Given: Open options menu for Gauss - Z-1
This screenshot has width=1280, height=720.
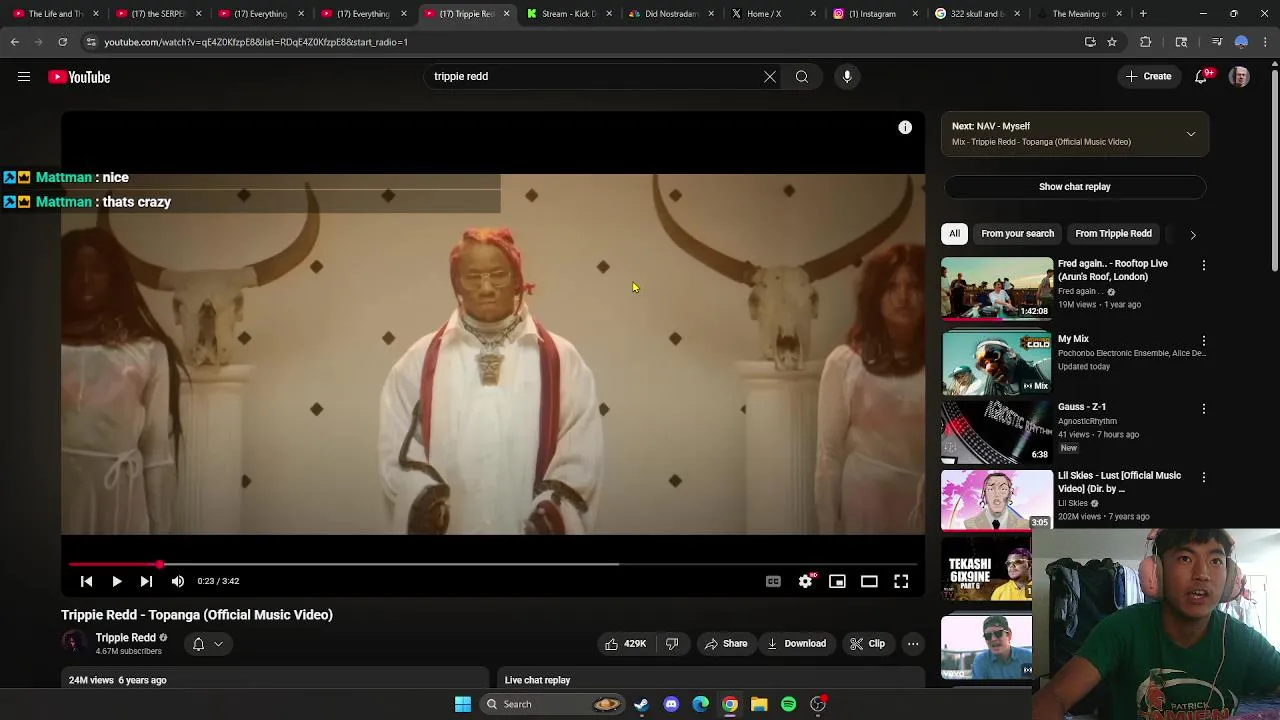Looking at the screenshot, I should click(x=1204, y=409).
